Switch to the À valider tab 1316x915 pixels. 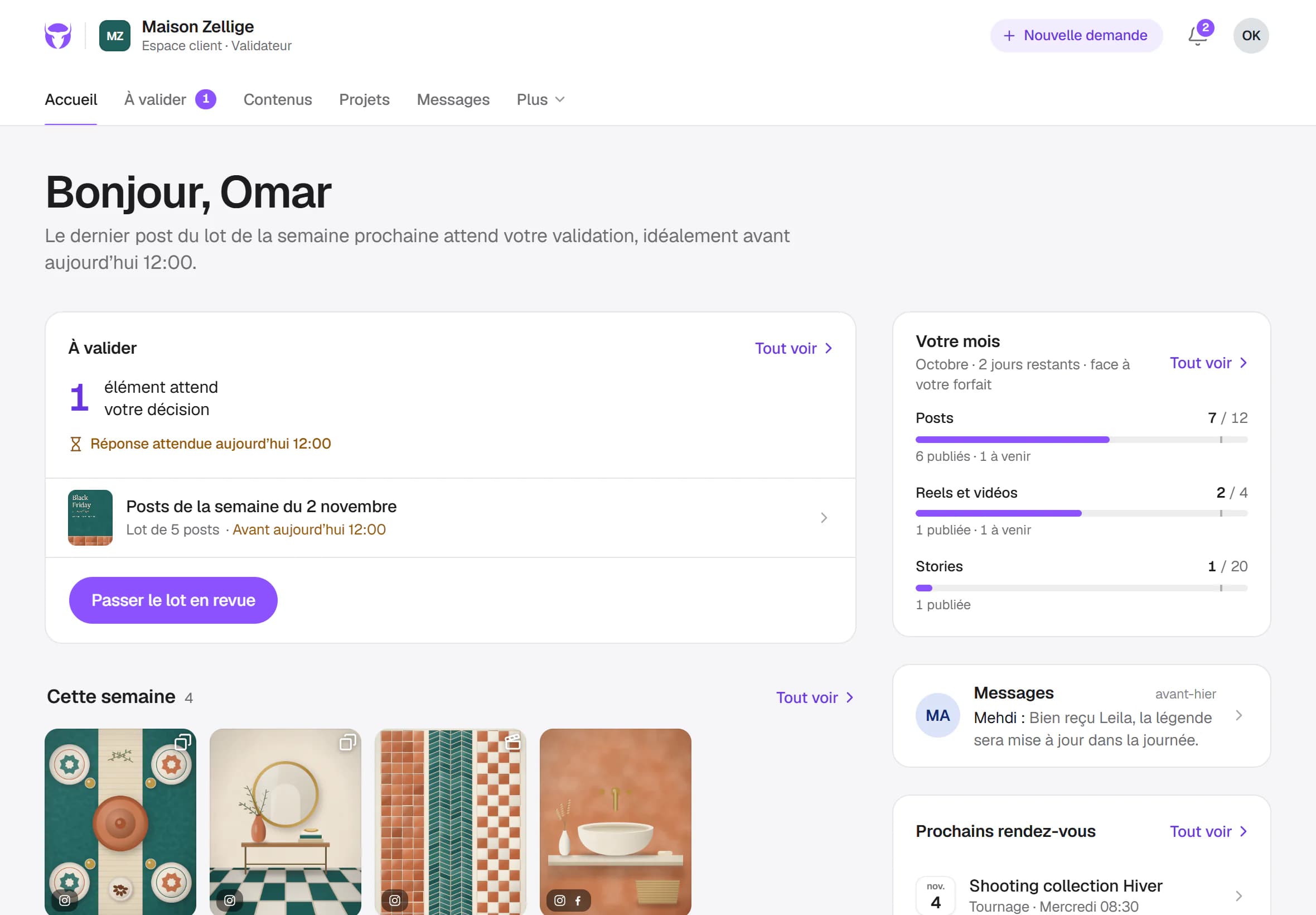coord(170,100)
